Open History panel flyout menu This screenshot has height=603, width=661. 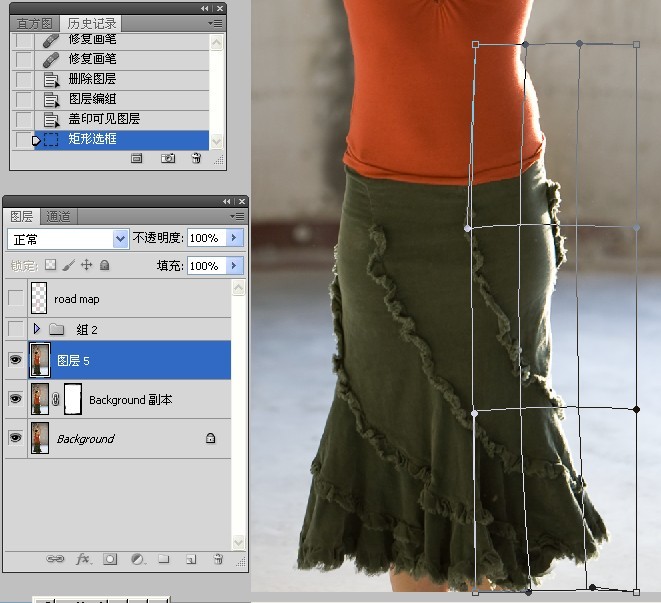pos(215,24)
